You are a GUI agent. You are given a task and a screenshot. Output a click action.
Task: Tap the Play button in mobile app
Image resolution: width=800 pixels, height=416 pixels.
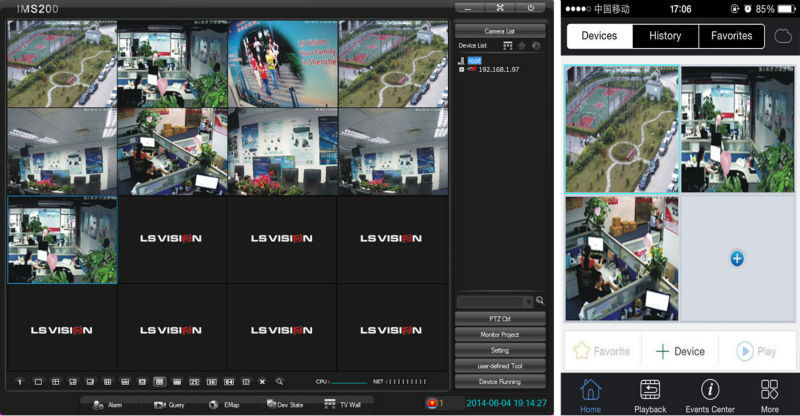click(x=757, y=351)
